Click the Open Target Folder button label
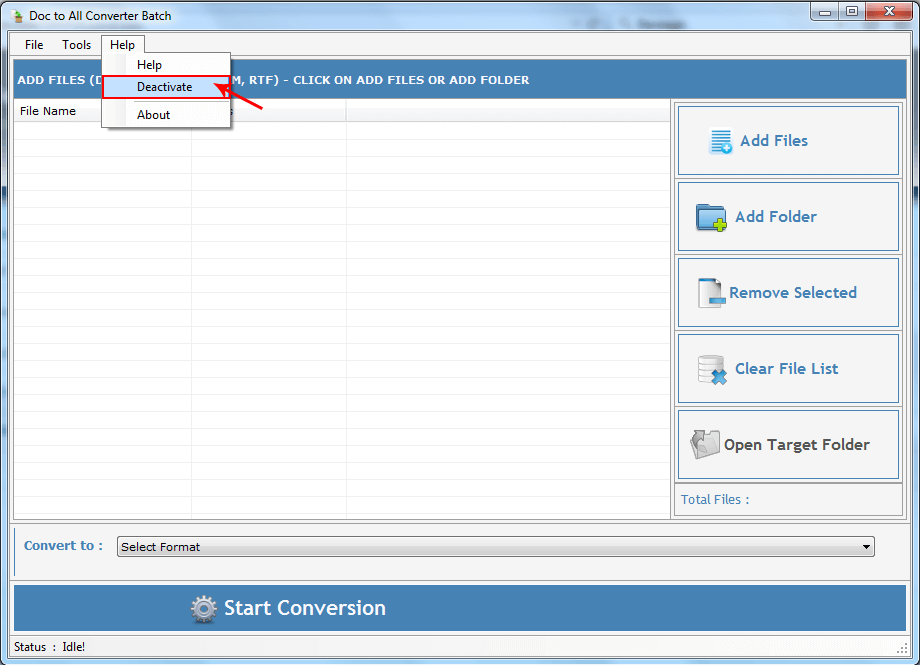 (x=796, y=445)
